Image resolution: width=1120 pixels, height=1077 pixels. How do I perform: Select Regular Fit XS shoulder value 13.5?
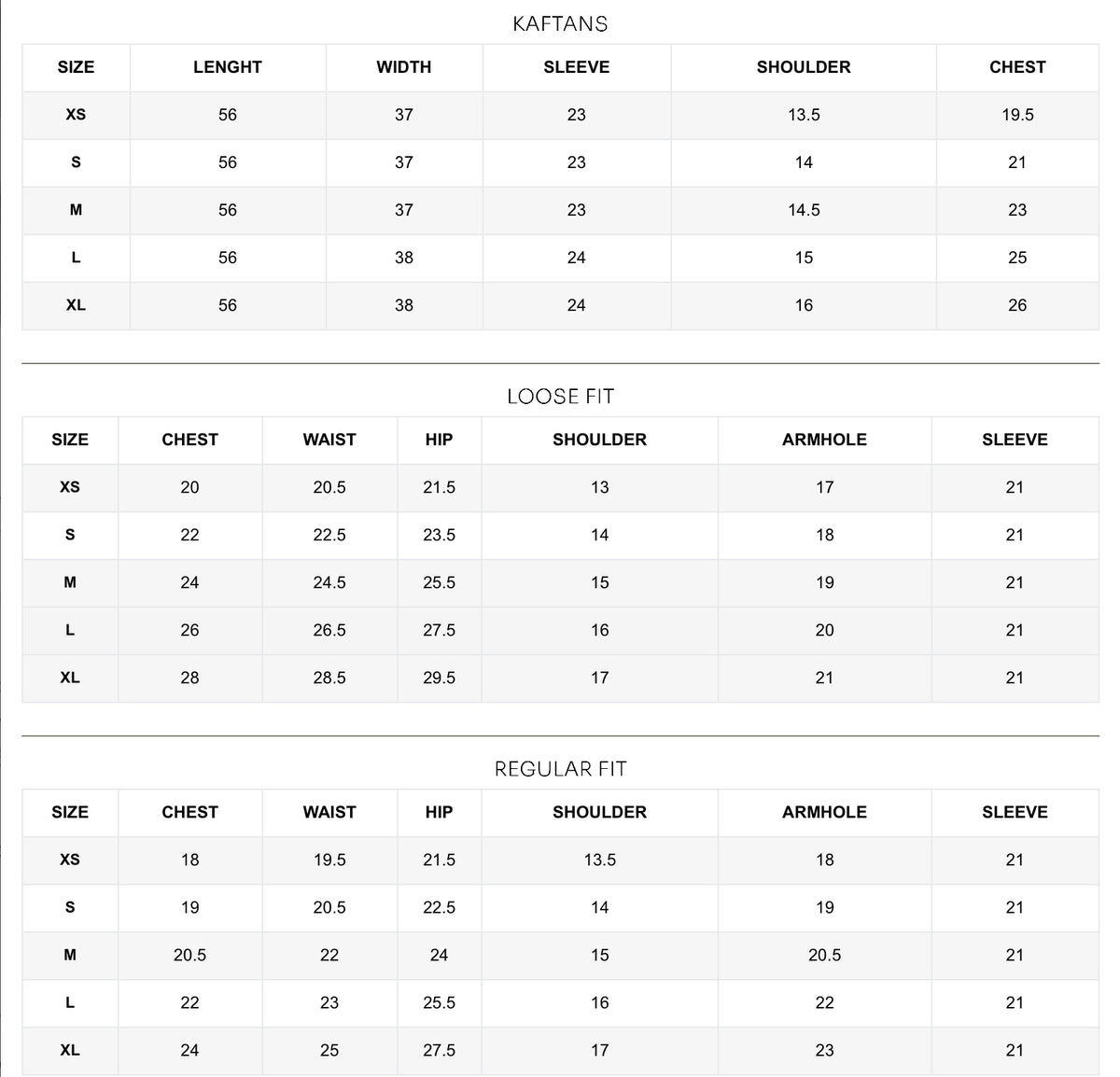pos(599,860)
